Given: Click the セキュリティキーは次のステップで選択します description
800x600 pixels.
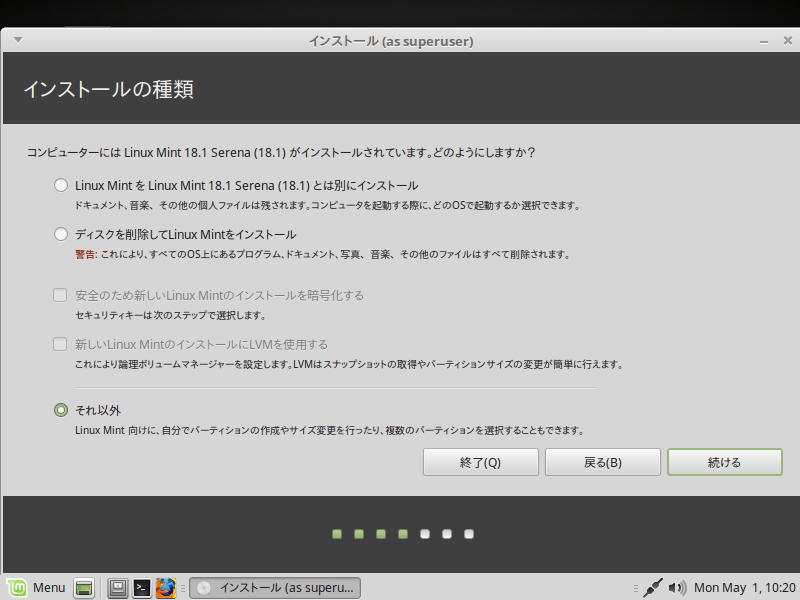Looking at the screenshot, I should click(171, 315).
